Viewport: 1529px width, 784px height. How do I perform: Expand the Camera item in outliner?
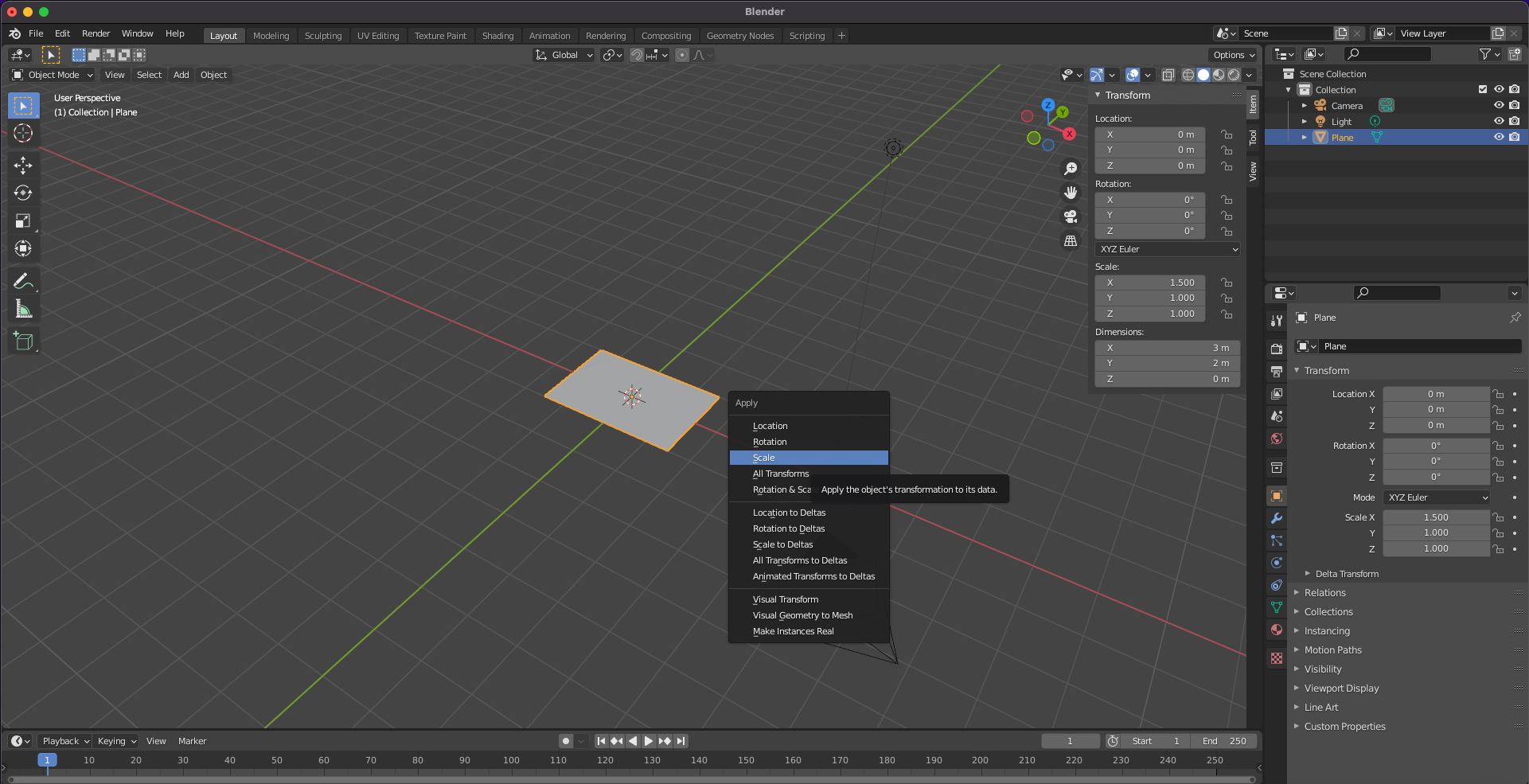coord(1305,105)
